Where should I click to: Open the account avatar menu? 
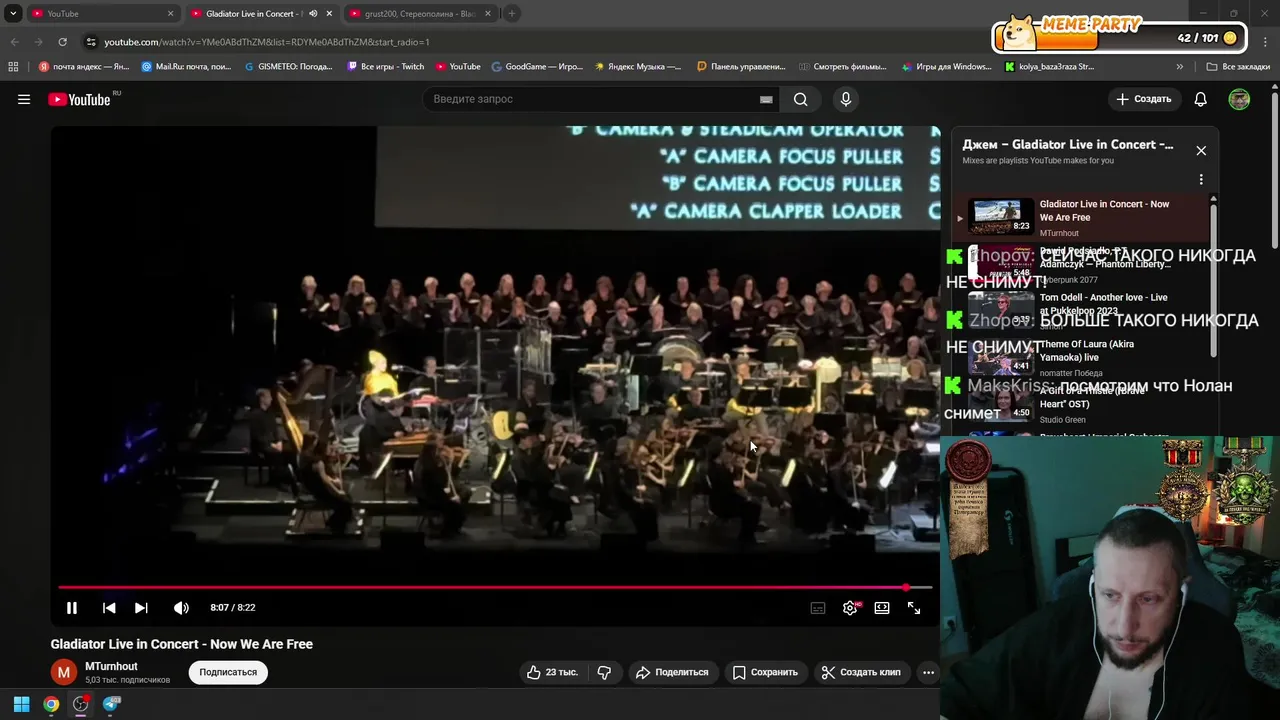pos(1239,99)
